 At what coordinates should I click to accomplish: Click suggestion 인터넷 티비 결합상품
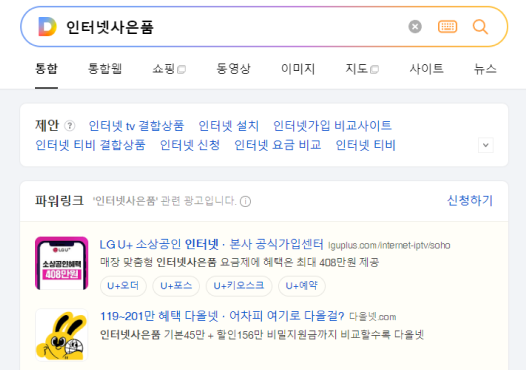click(x=90, y=145)
